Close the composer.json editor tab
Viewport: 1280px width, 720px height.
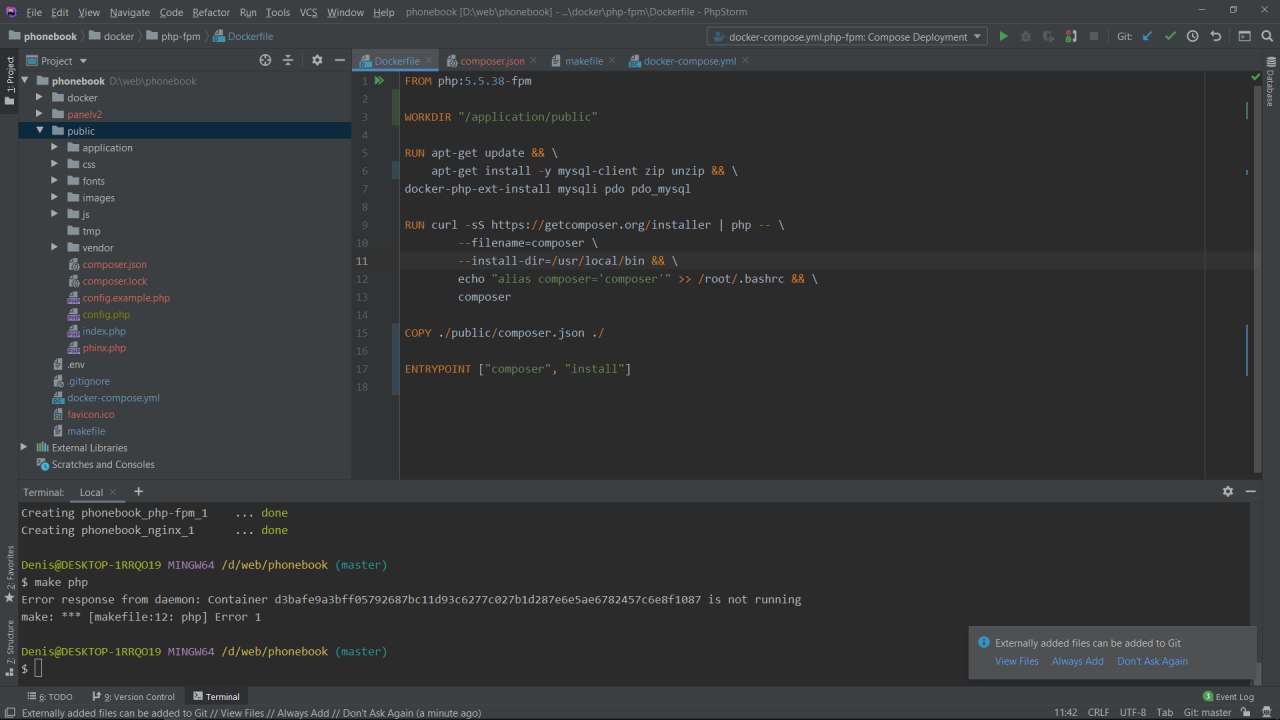[535, 61]
